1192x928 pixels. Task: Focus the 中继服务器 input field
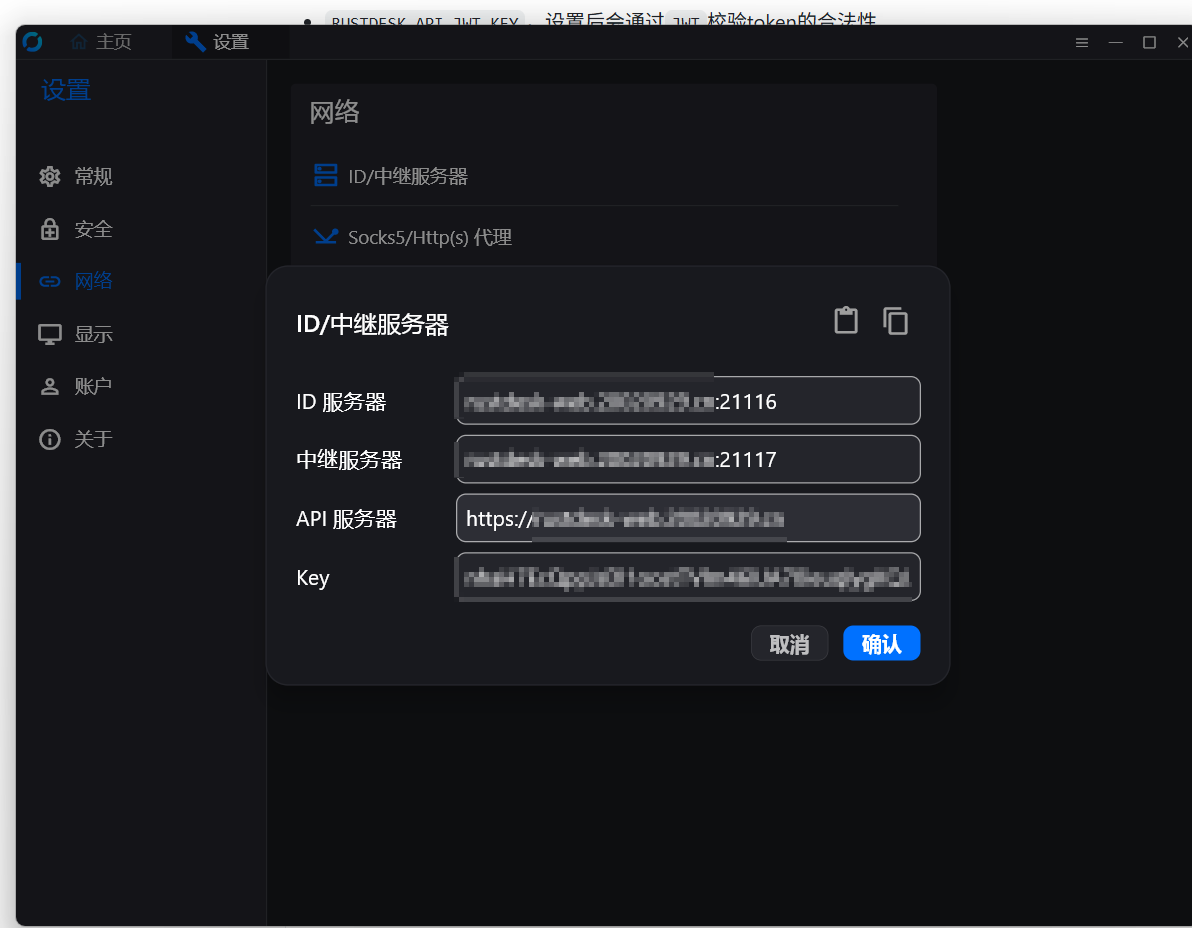(x=687, y=460)
